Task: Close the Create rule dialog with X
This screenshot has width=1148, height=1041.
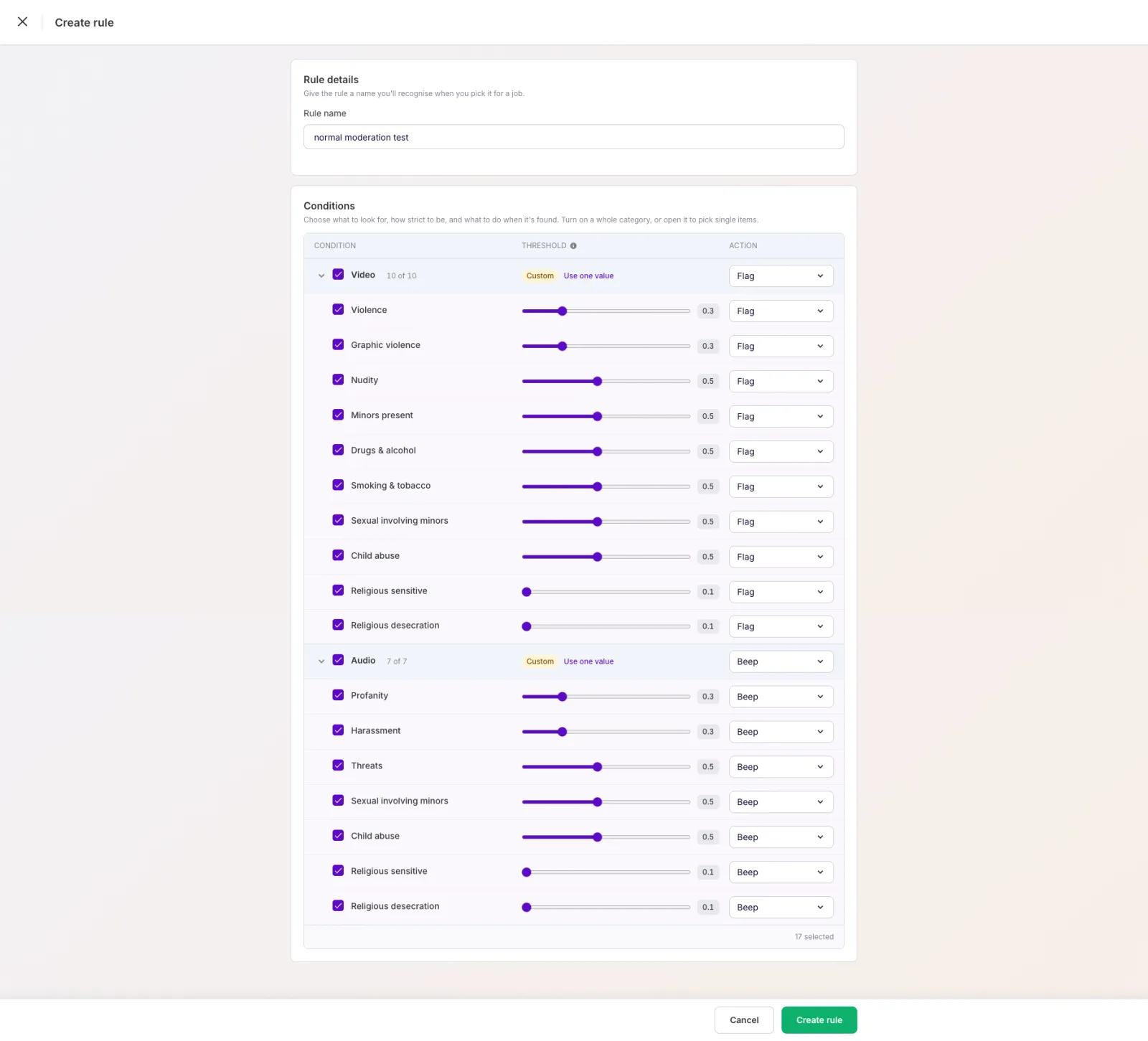Action: 23,22
